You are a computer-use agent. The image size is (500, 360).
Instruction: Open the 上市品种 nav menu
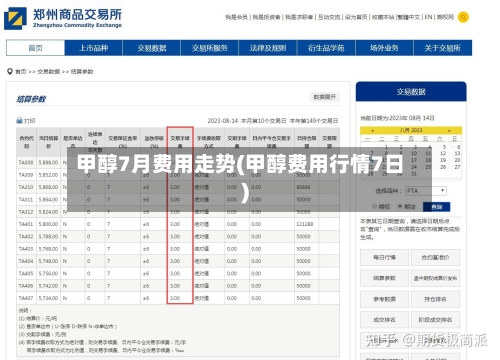(94, 48)
